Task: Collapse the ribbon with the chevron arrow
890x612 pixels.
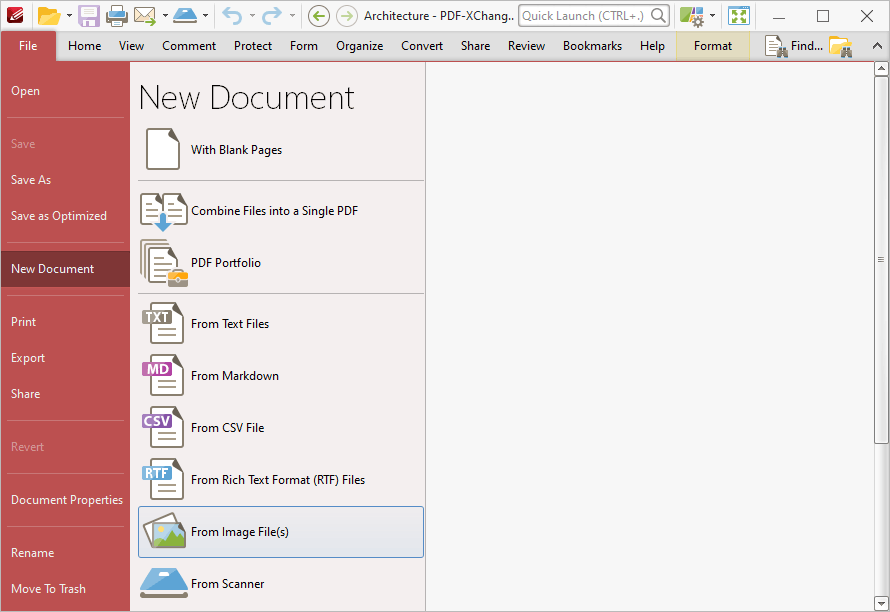Action: [x=877, y=45]
